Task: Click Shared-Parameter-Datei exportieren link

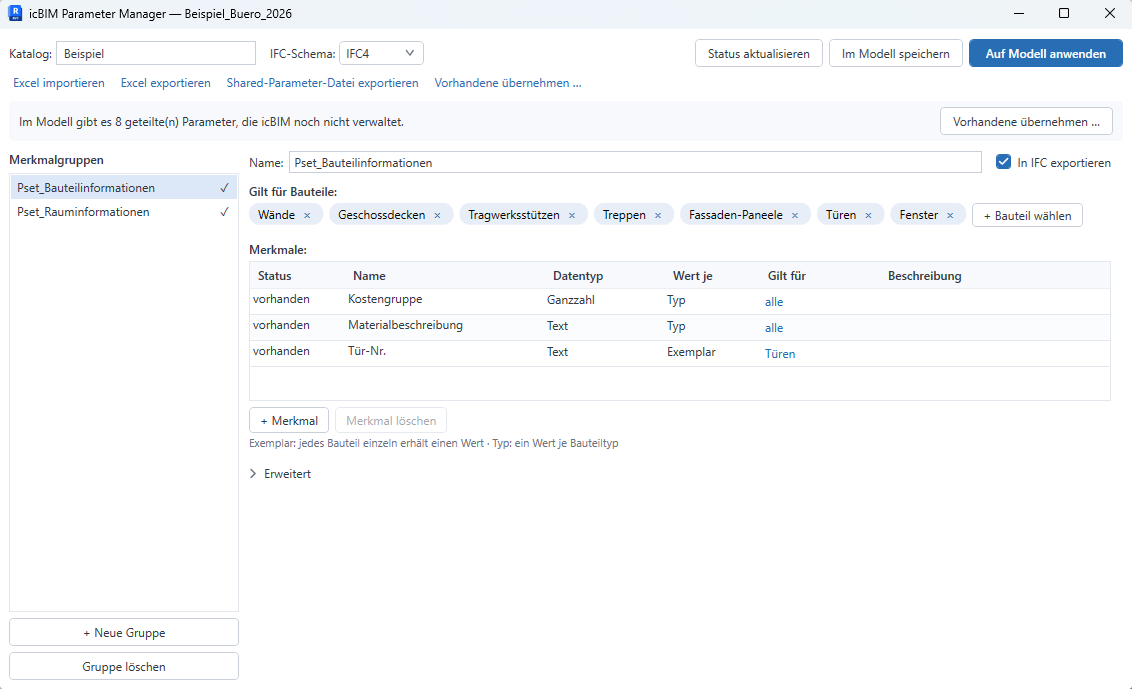Action: 323,83
